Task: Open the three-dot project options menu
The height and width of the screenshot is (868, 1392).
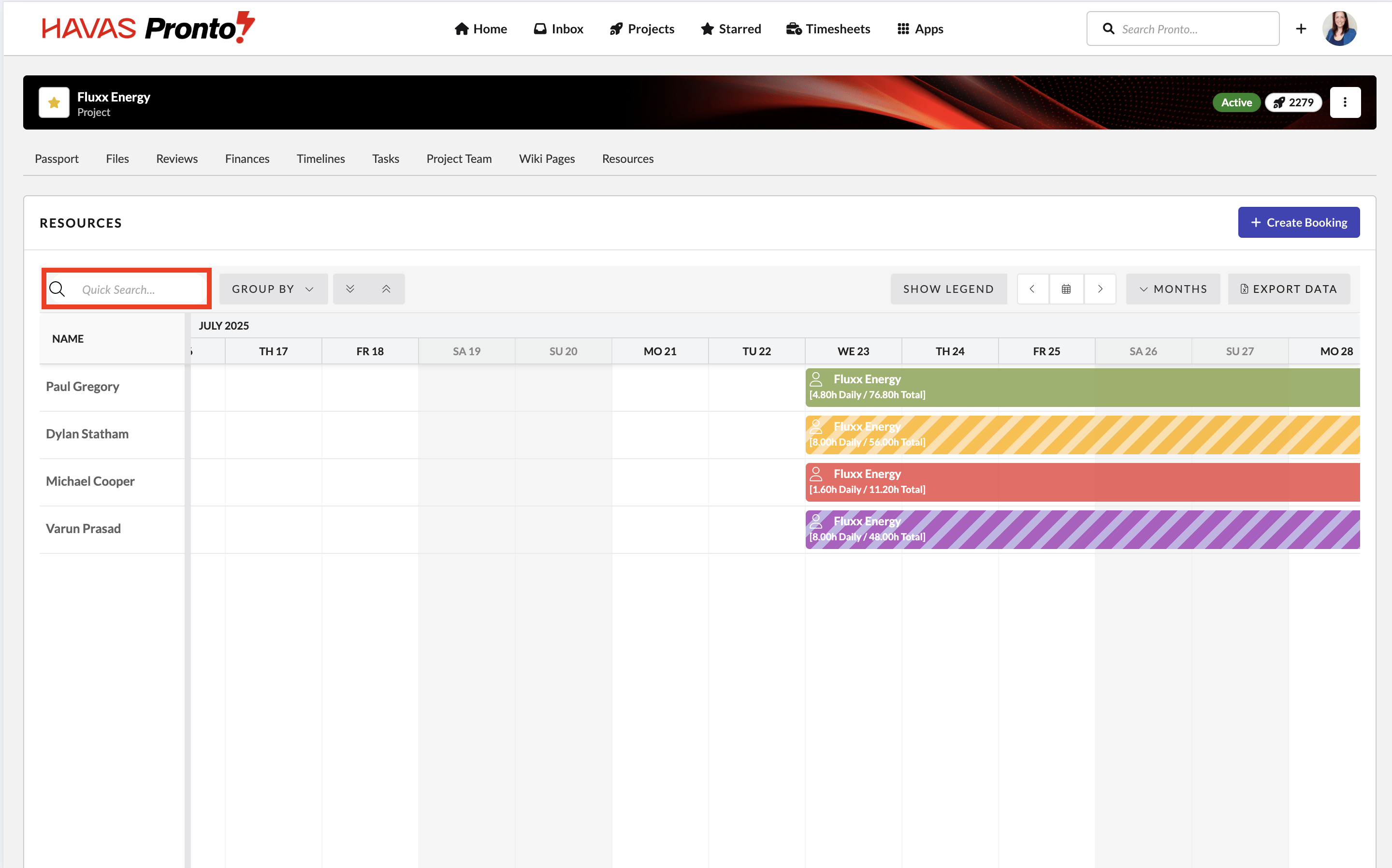Action: [x=1345, y=103]
